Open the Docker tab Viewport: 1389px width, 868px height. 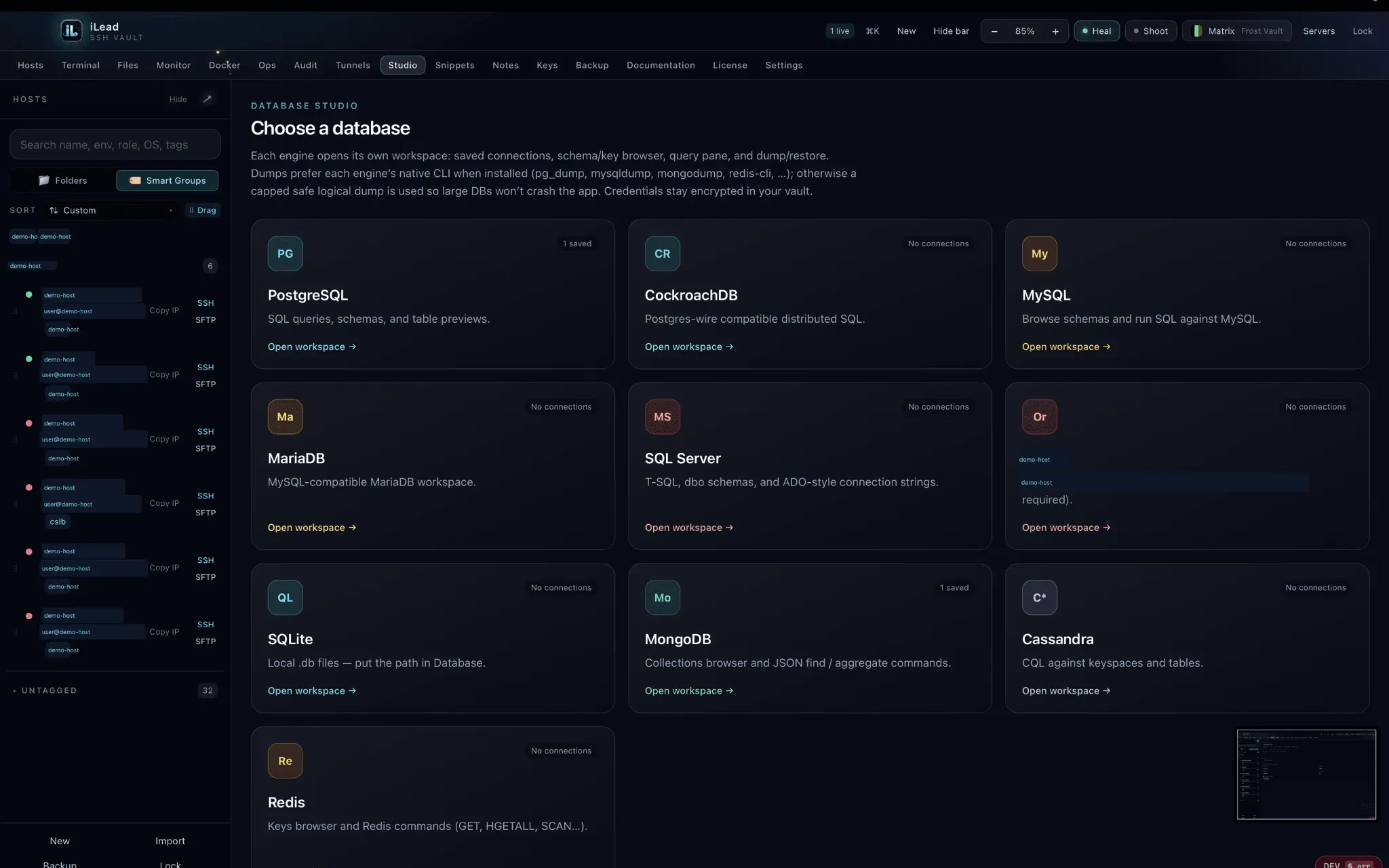click(x=224, y=65)
